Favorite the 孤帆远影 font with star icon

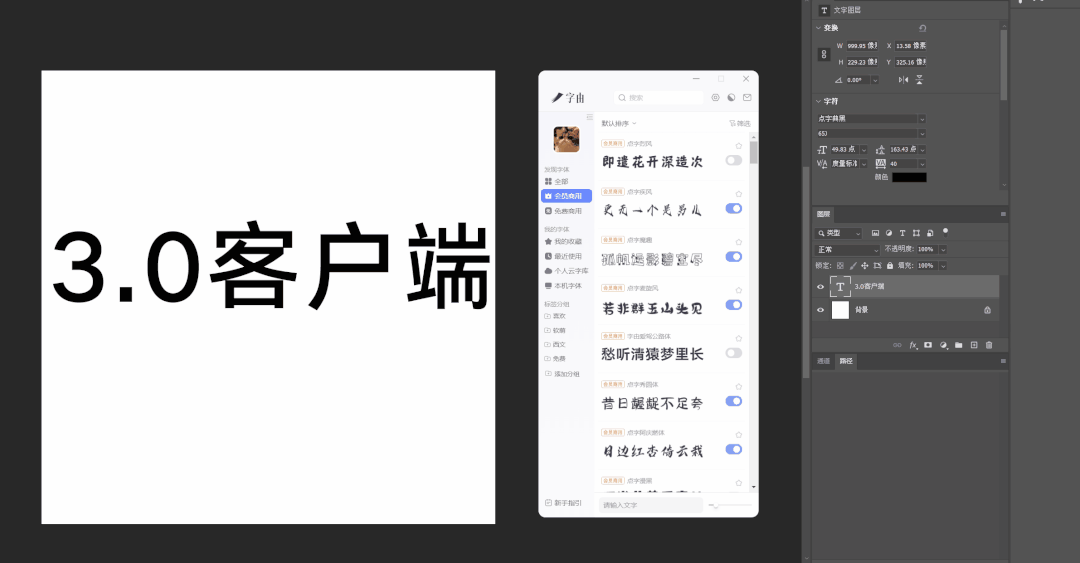(739, 243)
